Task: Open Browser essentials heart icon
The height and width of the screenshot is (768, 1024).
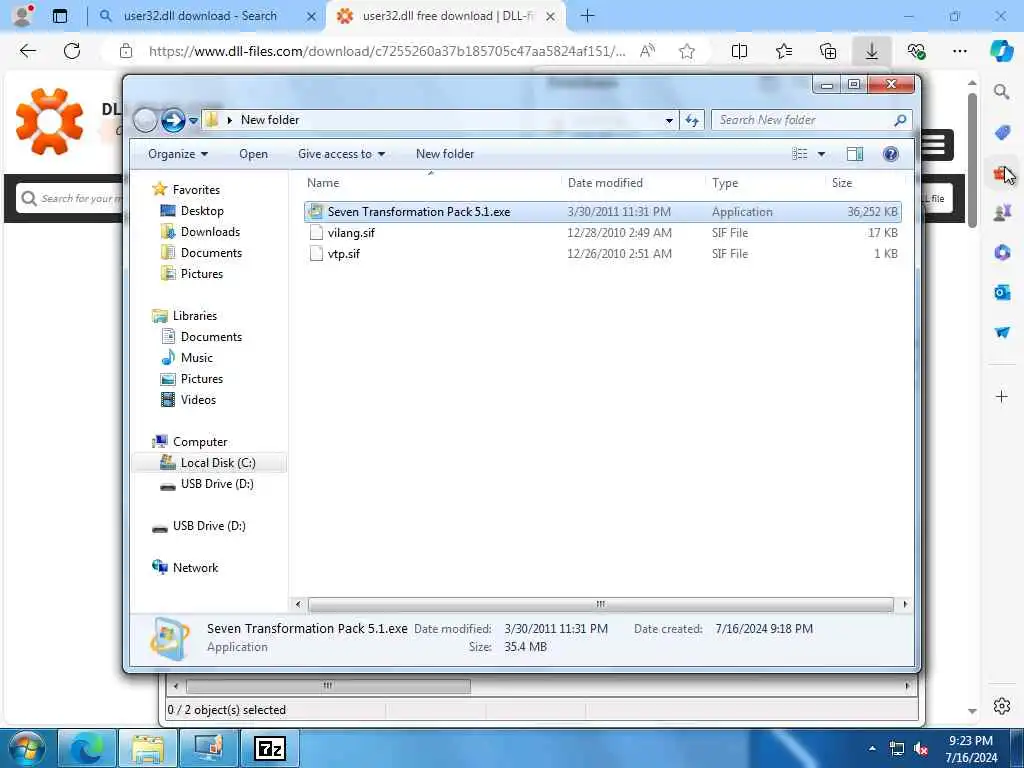Action: click(916, 51)
